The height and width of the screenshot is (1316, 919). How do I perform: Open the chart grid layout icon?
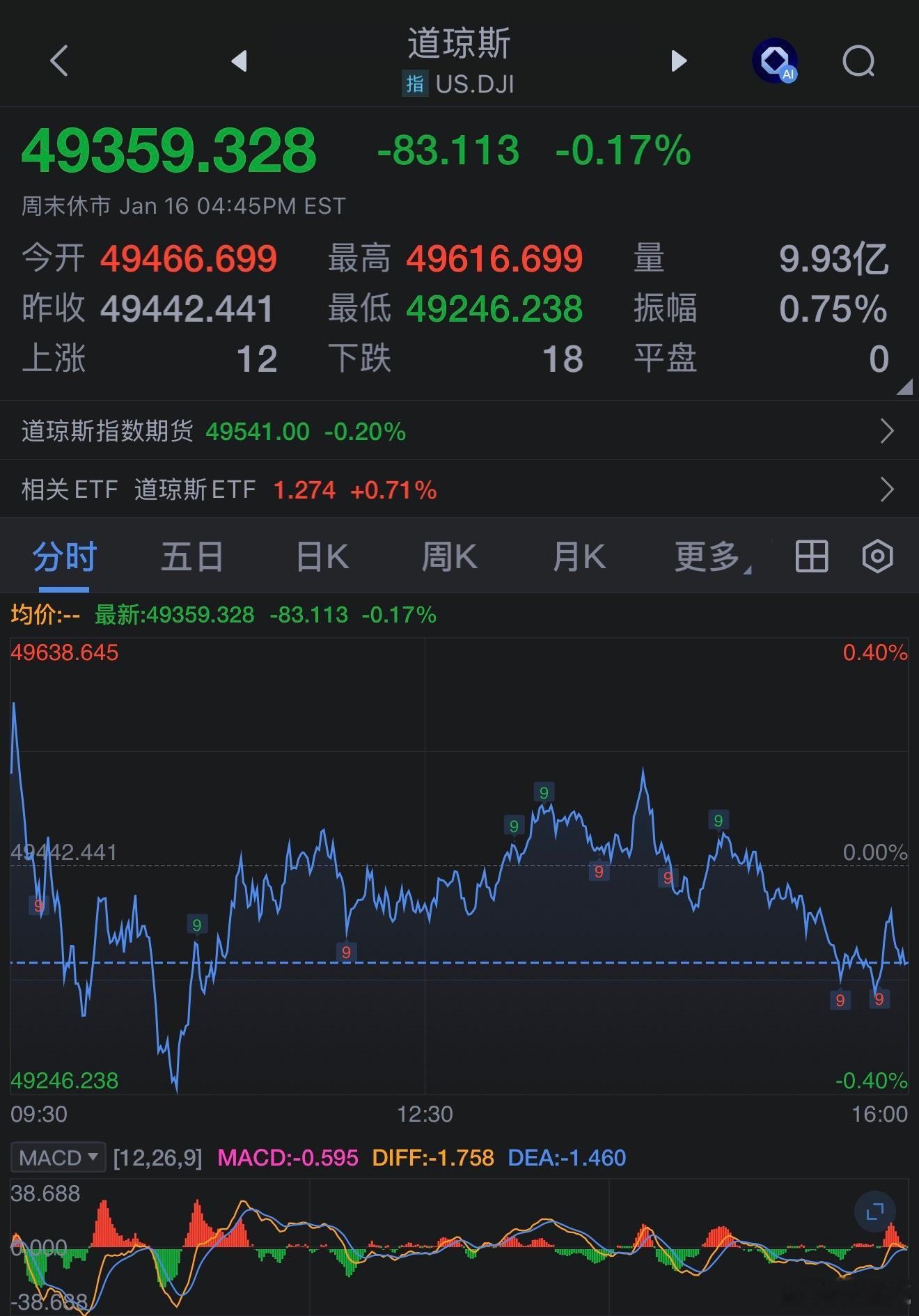pos(812,556)
